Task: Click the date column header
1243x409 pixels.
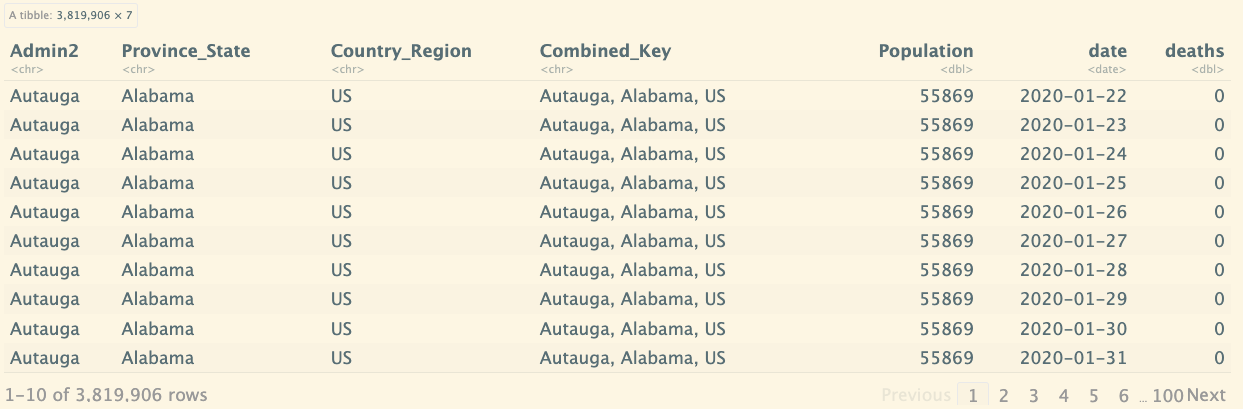Action: [x=1107, y=51]
